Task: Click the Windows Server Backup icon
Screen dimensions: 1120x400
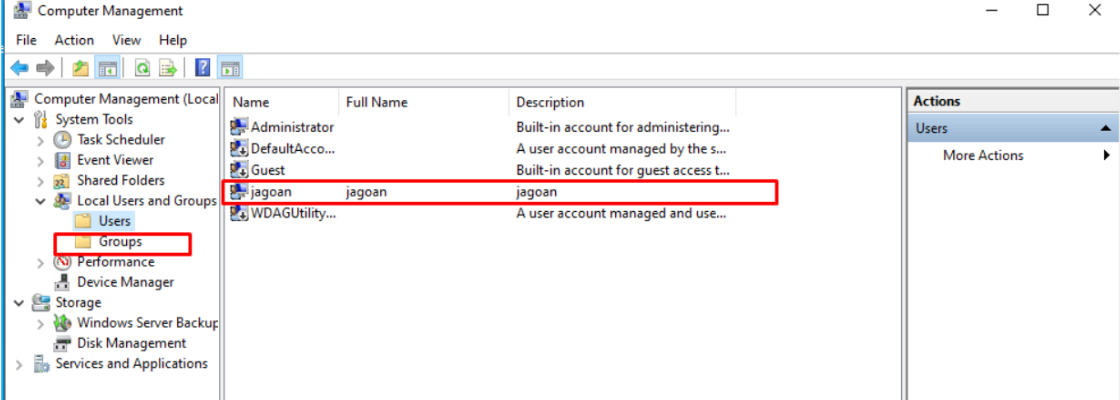Action: pyautogui.click(x=63, y=323)
